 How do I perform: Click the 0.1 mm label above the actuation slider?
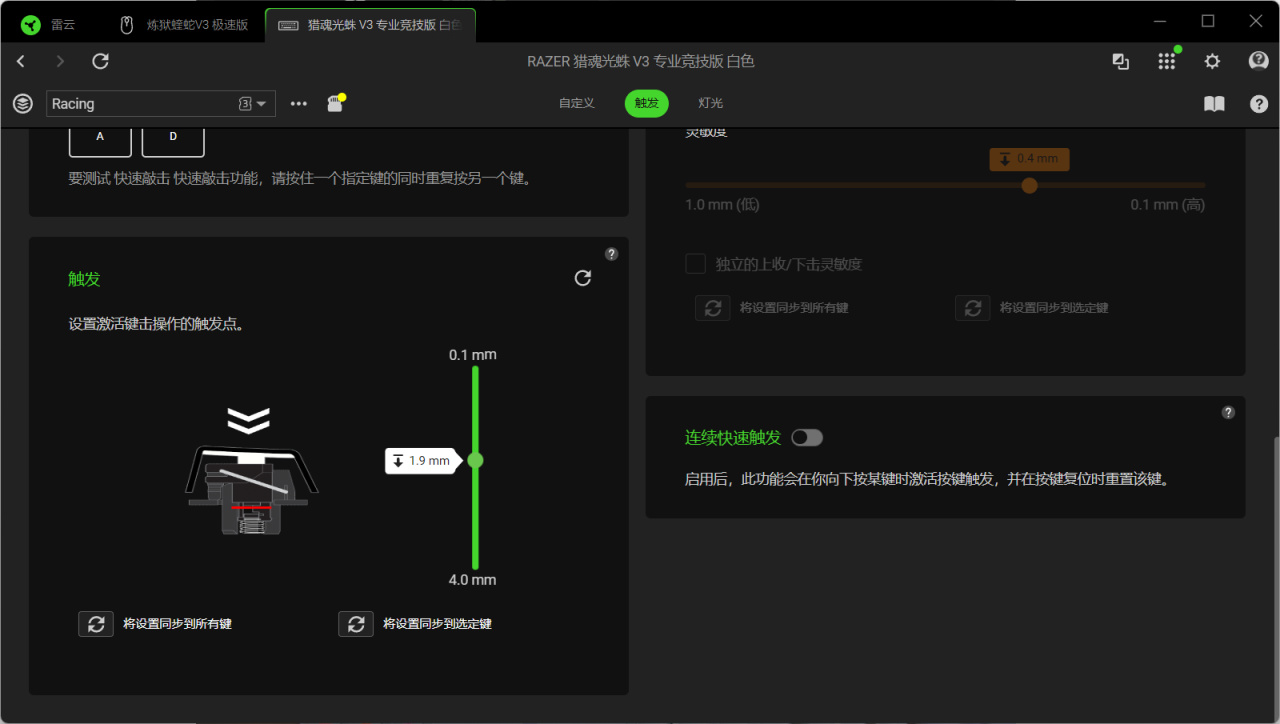[x=473, y=355]
